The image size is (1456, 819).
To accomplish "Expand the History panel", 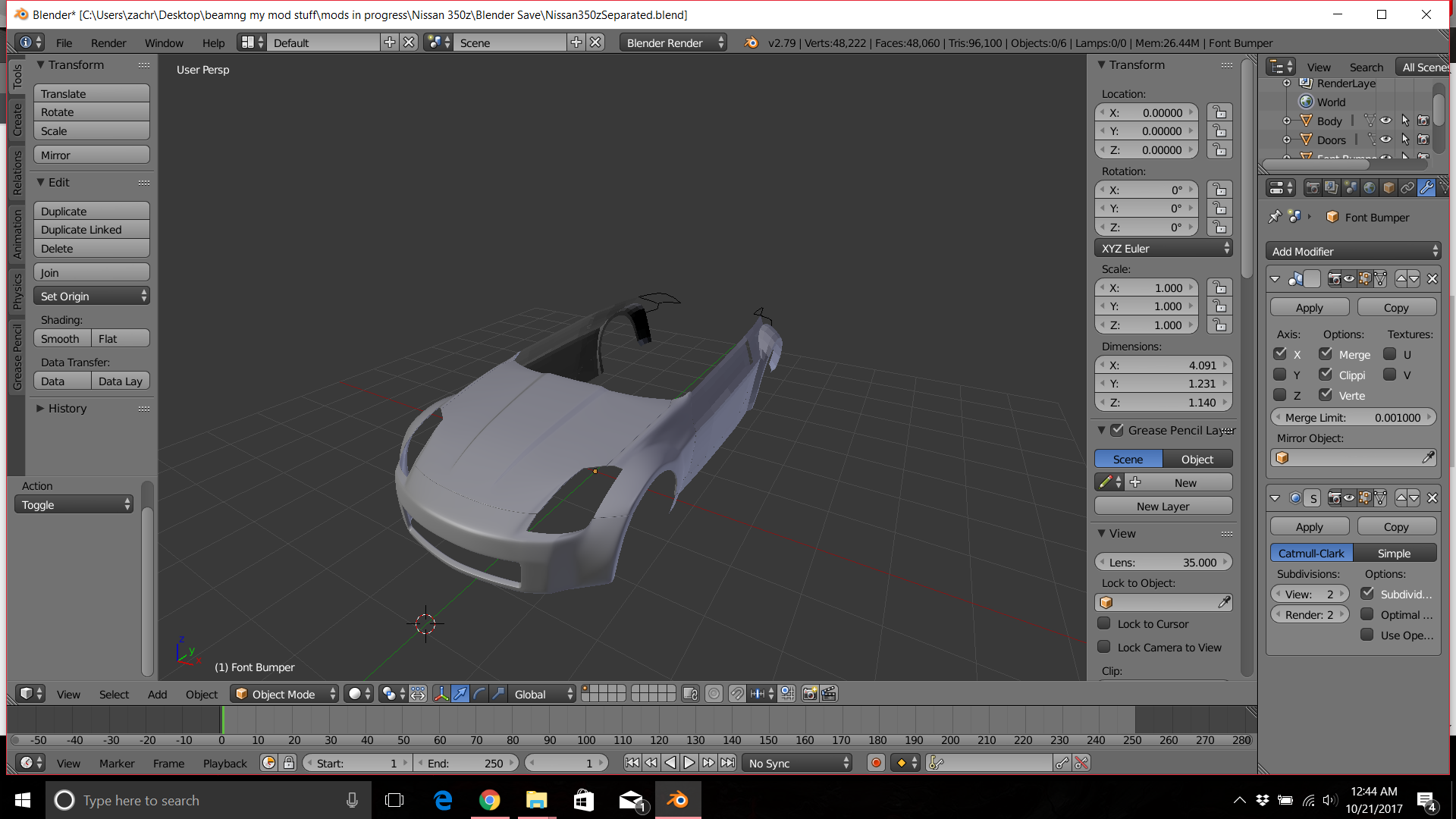I will [67, 408].
